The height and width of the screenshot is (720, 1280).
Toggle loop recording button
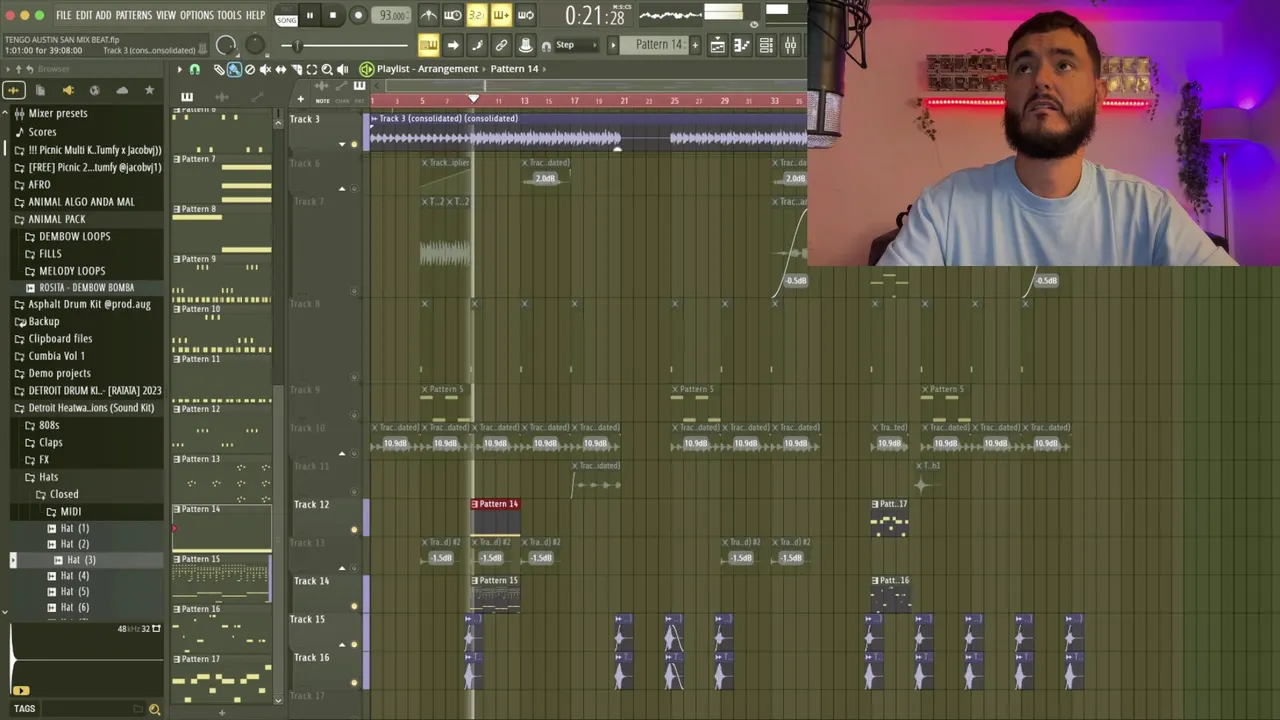click(525, 15)
